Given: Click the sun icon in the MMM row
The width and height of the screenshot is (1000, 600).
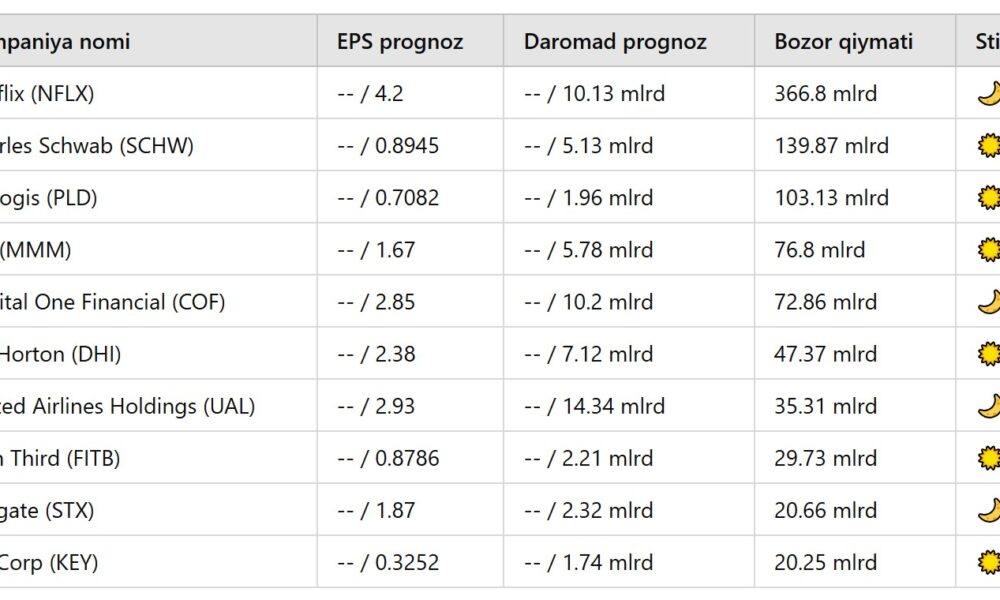Looking at the screenshot, I should click(x=988, y=250).
